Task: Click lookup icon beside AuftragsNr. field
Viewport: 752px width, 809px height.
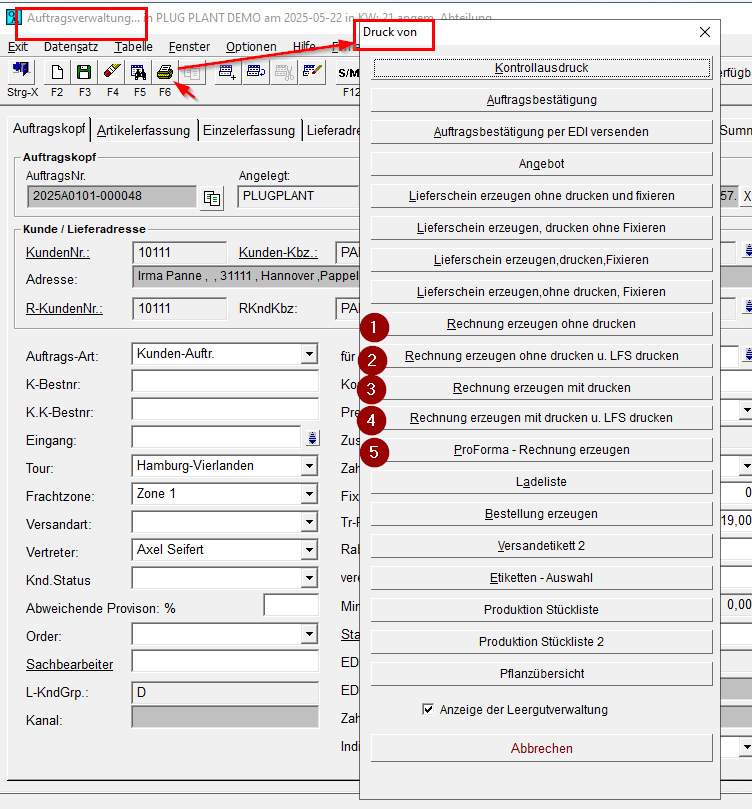Action: pos(211,198)
